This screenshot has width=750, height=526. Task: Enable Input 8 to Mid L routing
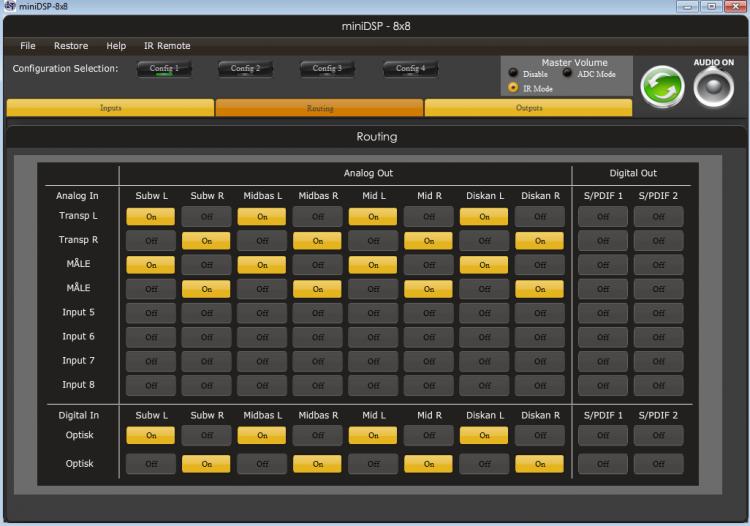(373, 385)
